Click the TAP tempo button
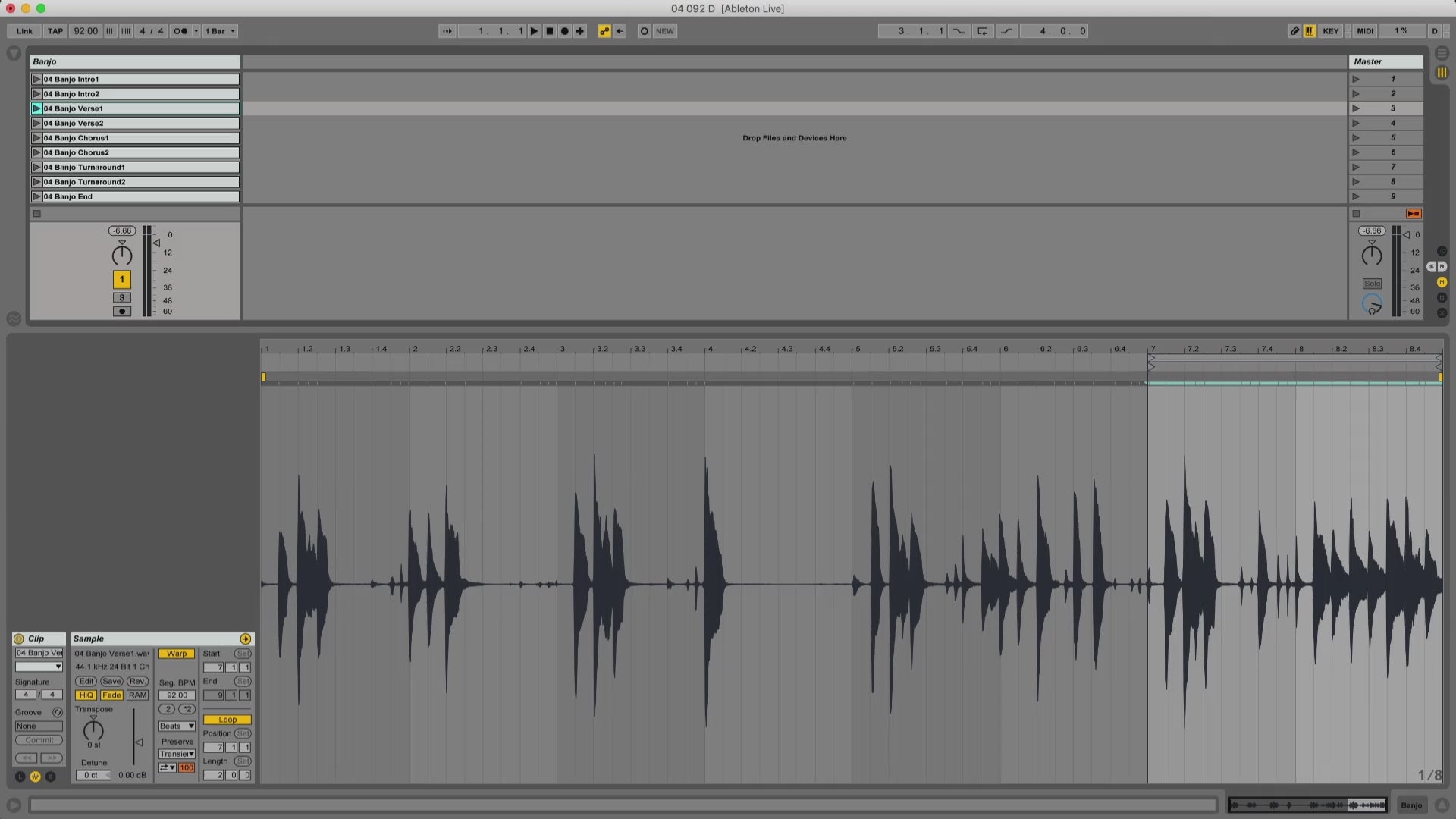Viewport: 1456px width, 819px height. [55, 31]
